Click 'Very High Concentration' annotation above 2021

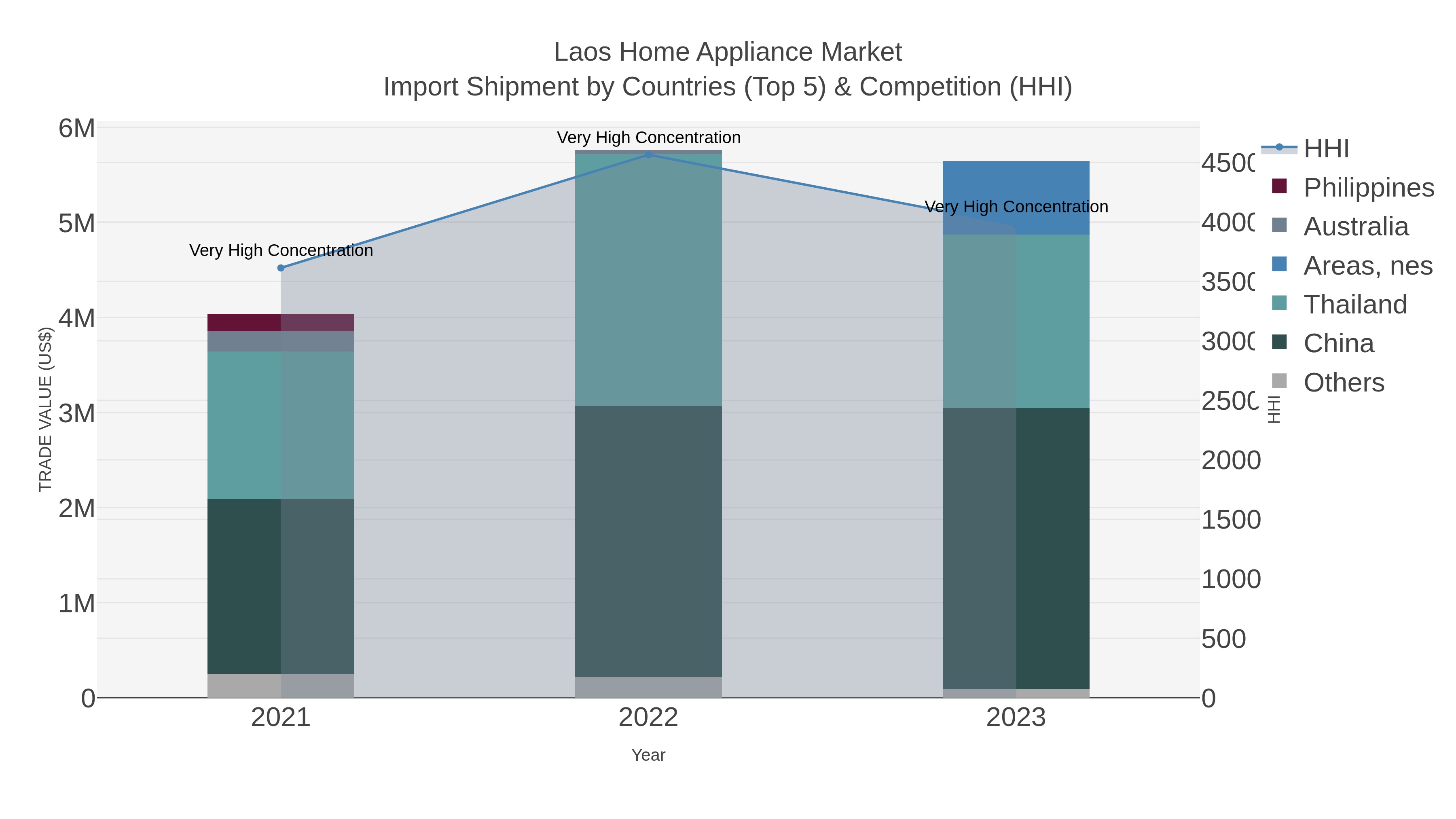tap(281, 250)
